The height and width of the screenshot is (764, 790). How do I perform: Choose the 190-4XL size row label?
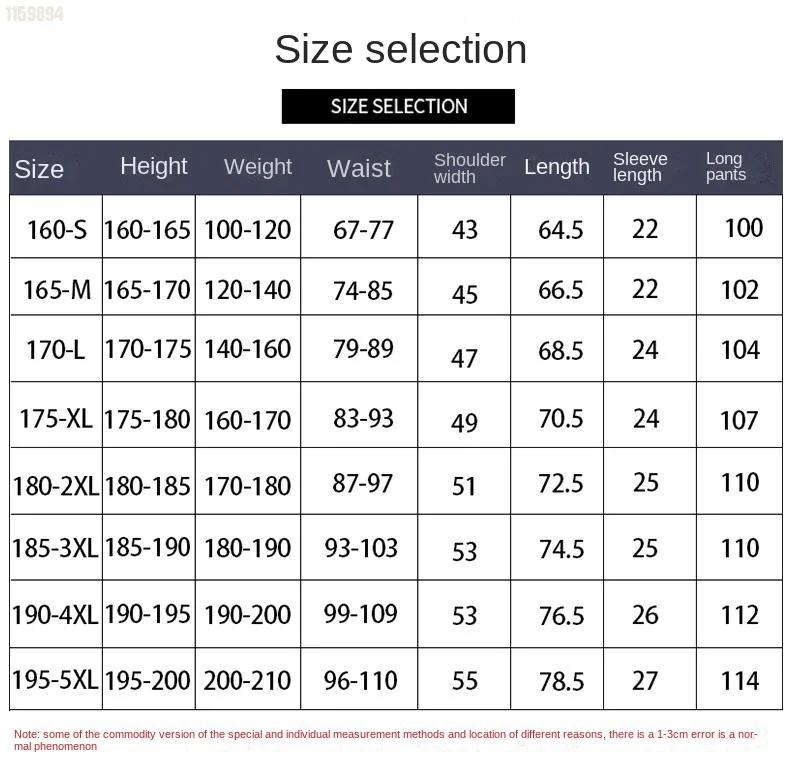[x=56, y=614]
